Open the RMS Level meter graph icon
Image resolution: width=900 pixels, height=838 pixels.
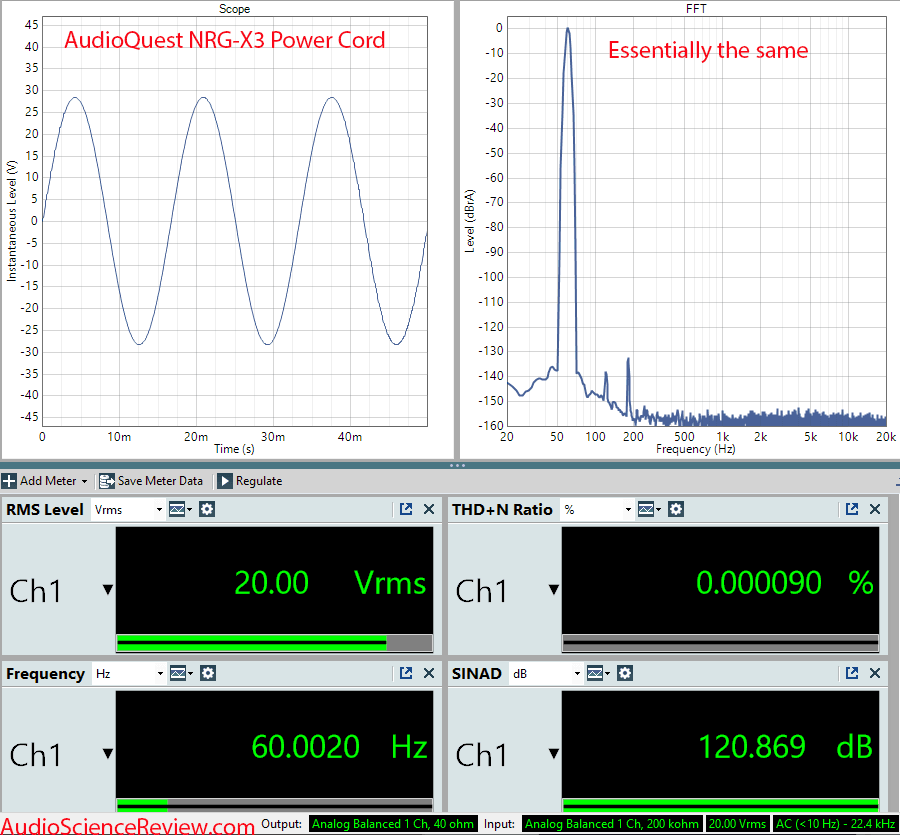pyautogui.click(x=180, y=509)
